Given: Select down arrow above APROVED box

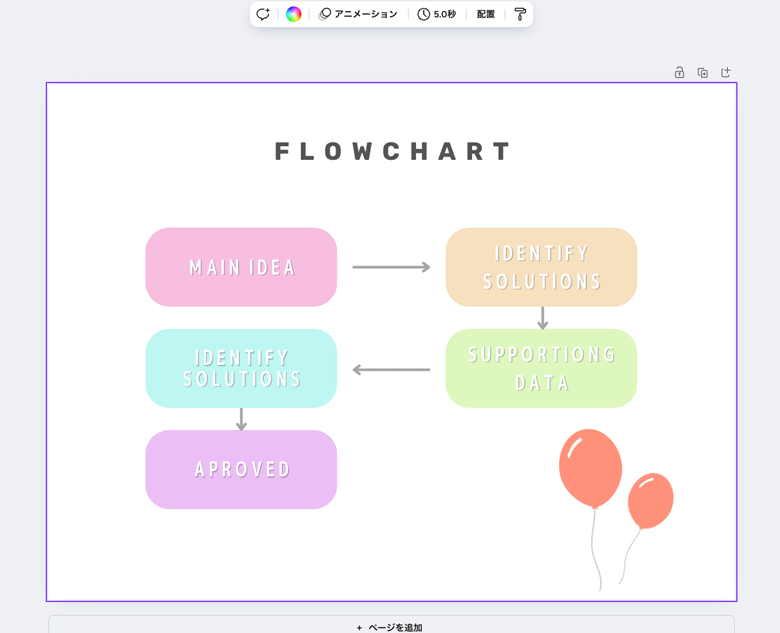Looking at the screenshot, I should pos(241,419).
